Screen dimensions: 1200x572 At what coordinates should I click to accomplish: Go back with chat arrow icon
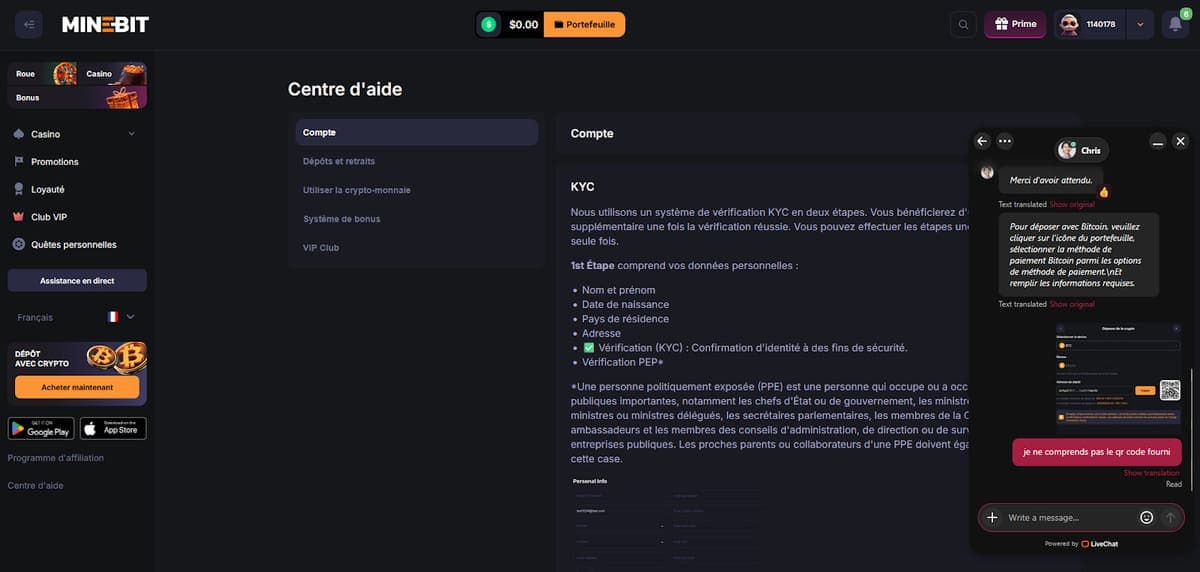click(x=982, y=142)
